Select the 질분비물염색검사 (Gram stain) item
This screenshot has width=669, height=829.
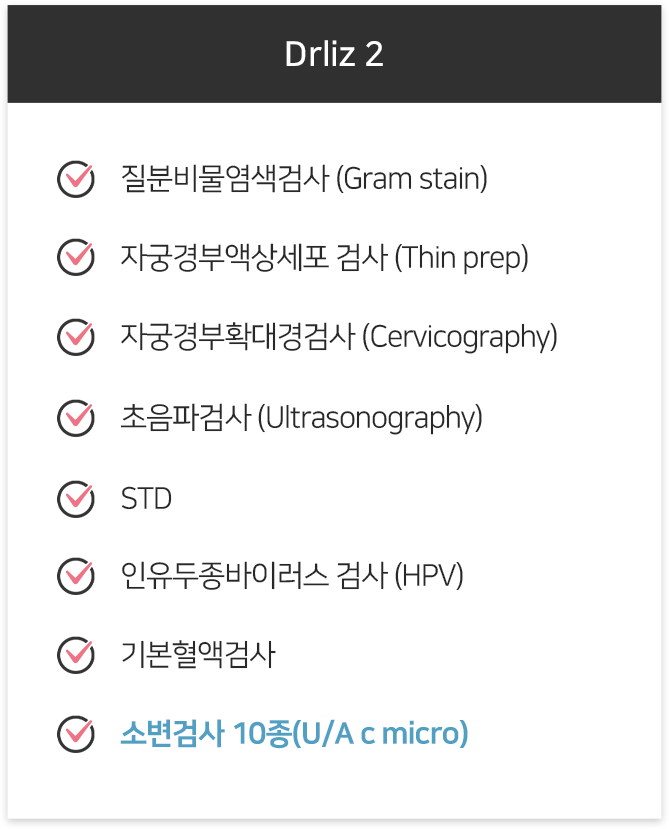pyautogui.click(x=304, y=179)
